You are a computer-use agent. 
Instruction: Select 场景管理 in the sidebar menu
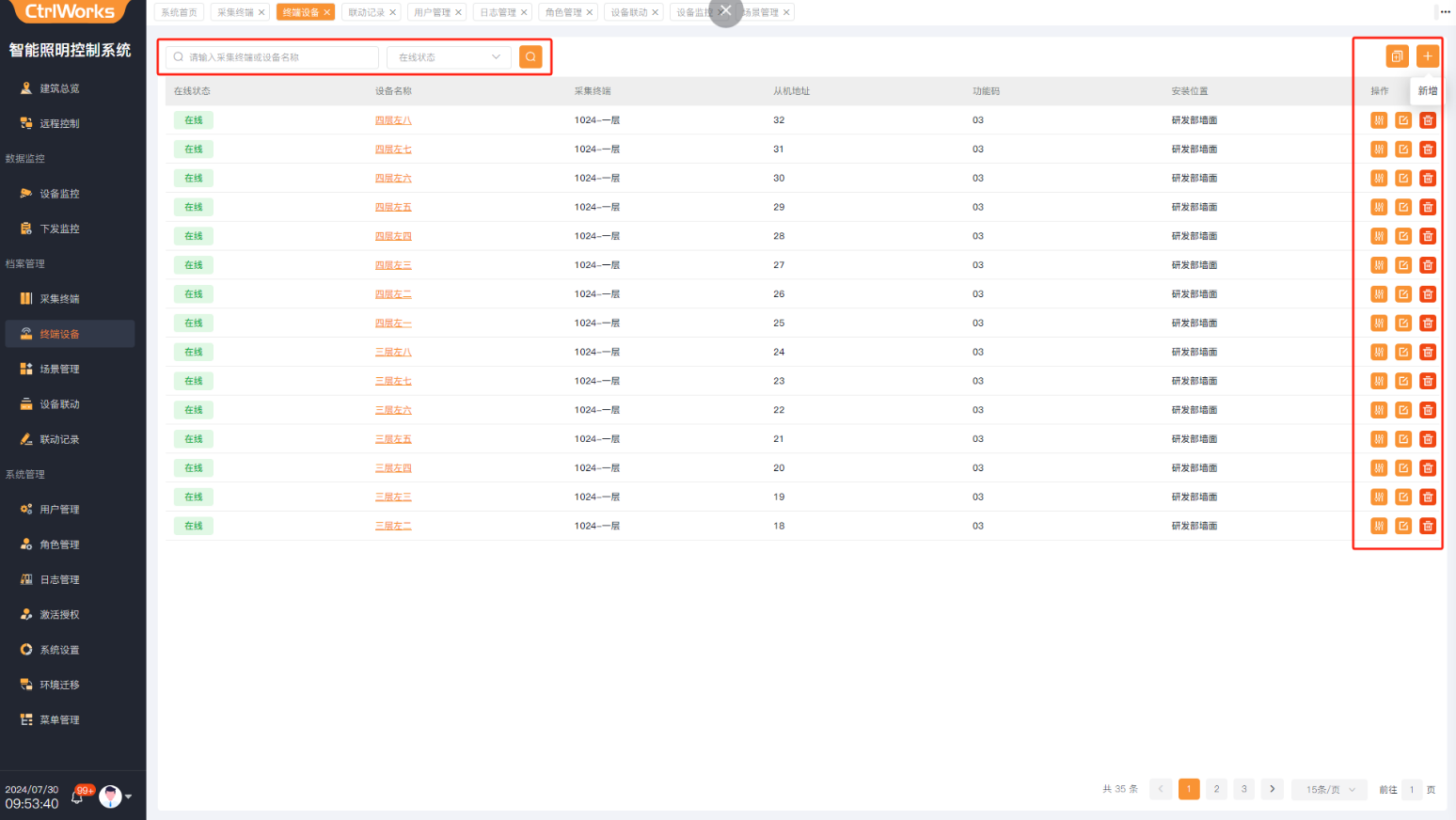click(x=59, y=370)
